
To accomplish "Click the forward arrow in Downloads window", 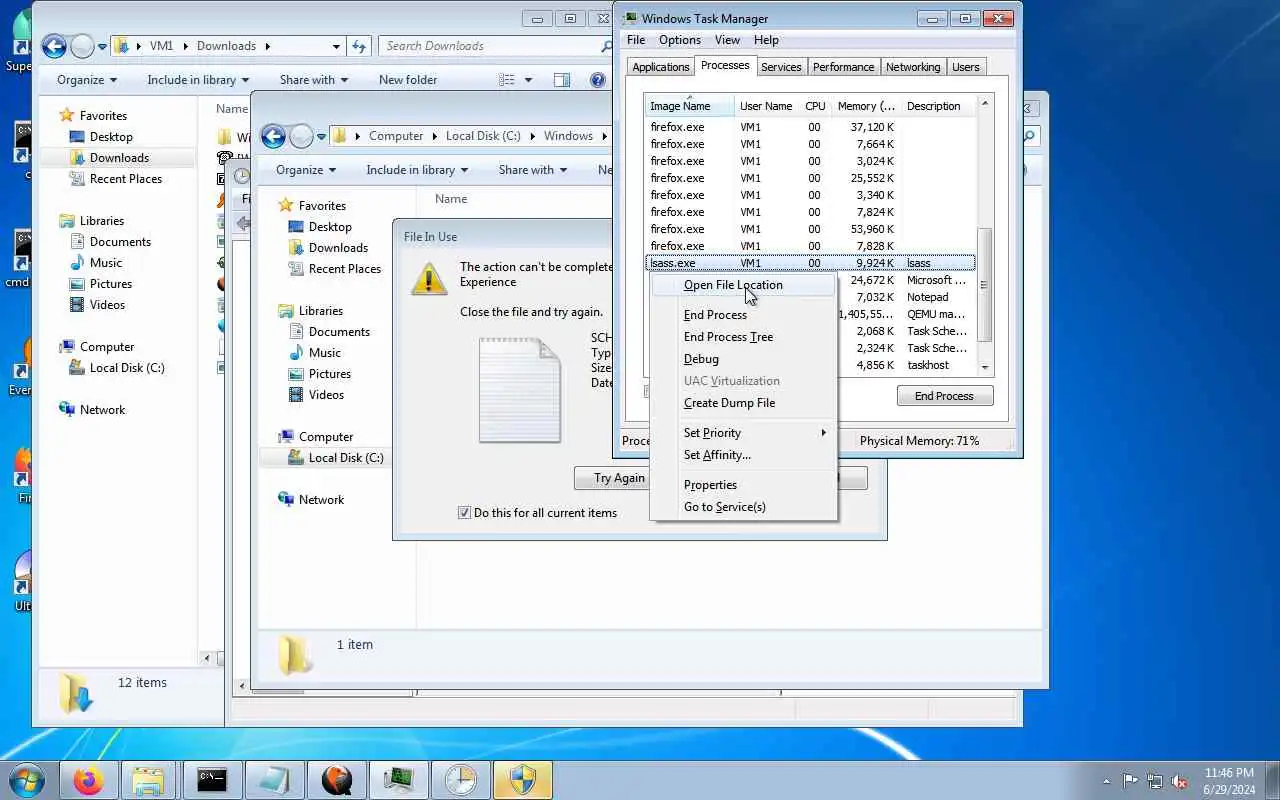I will click(82, 46).
